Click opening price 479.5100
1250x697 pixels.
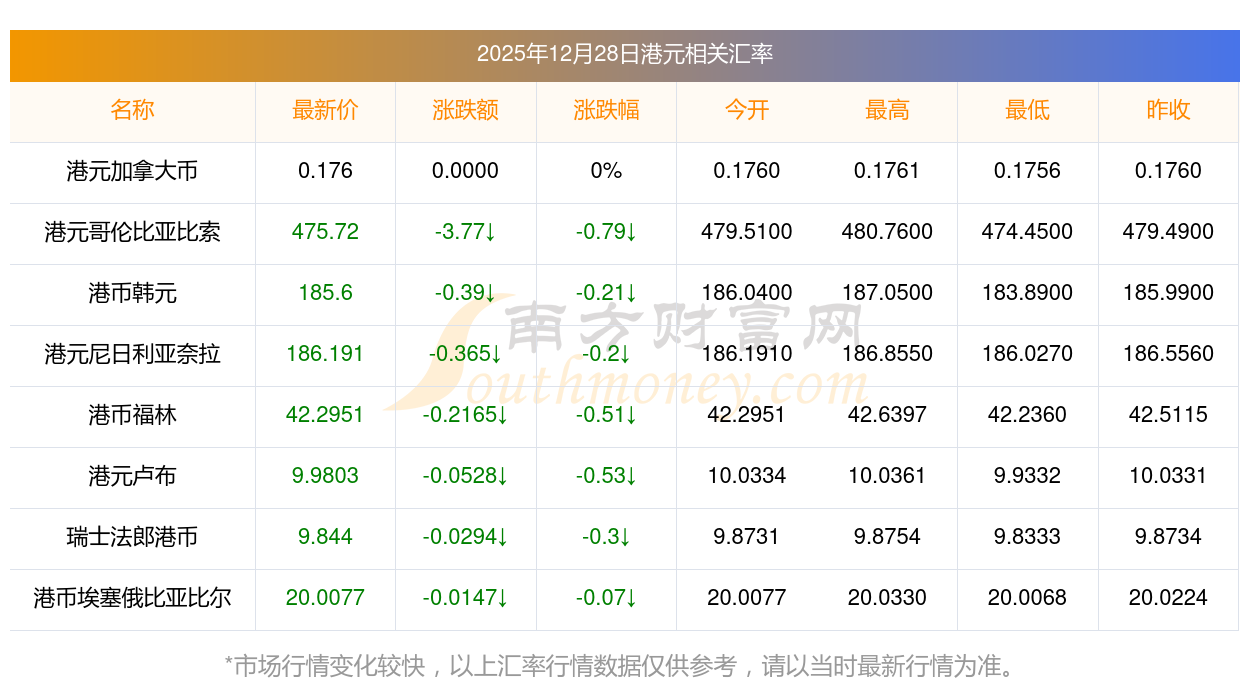(747, 232)
